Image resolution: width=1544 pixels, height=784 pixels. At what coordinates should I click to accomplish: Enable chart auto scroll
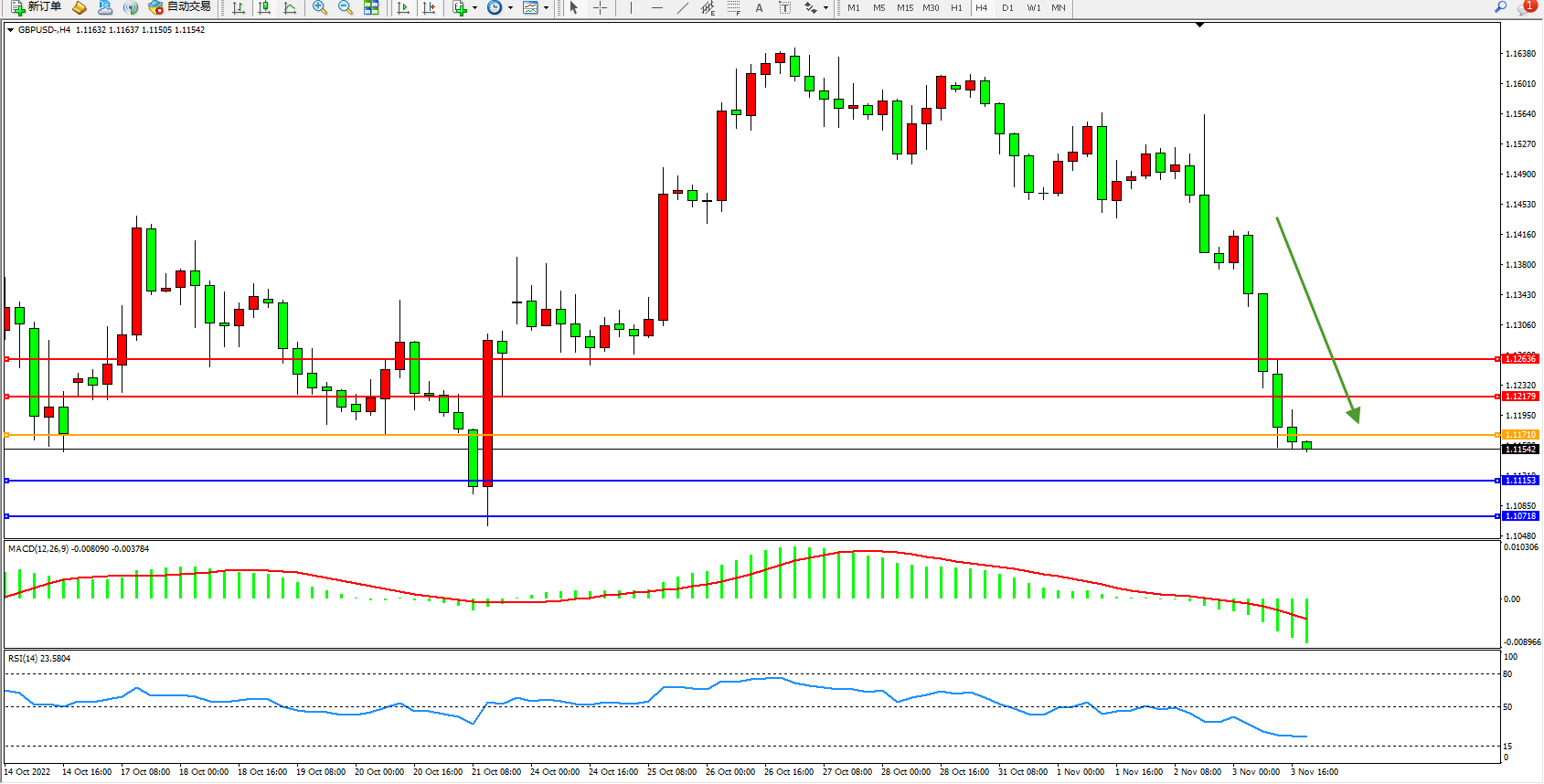coord(403,7)
